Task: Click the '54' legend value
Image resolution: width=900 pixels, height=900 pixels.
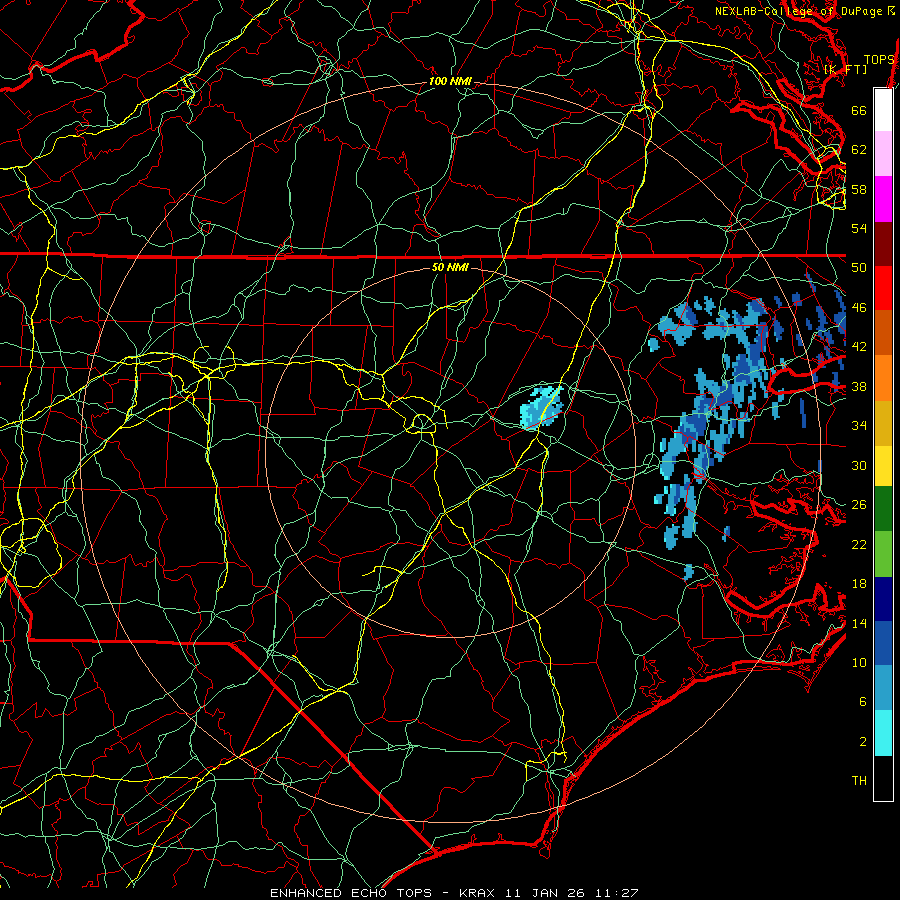Action: pos(859,228)
